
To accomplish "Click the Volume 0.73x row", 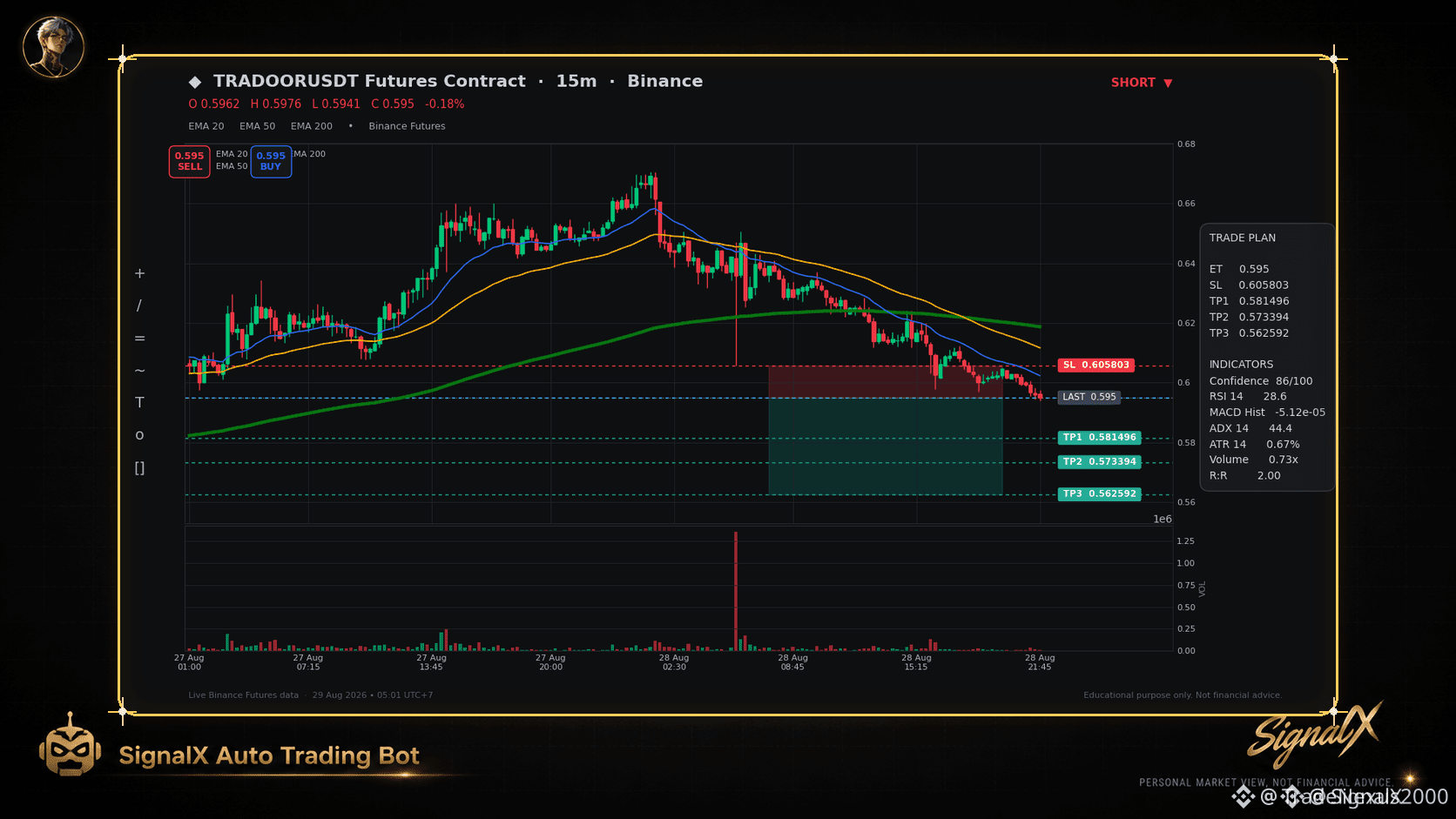I will click(1253, 460).
